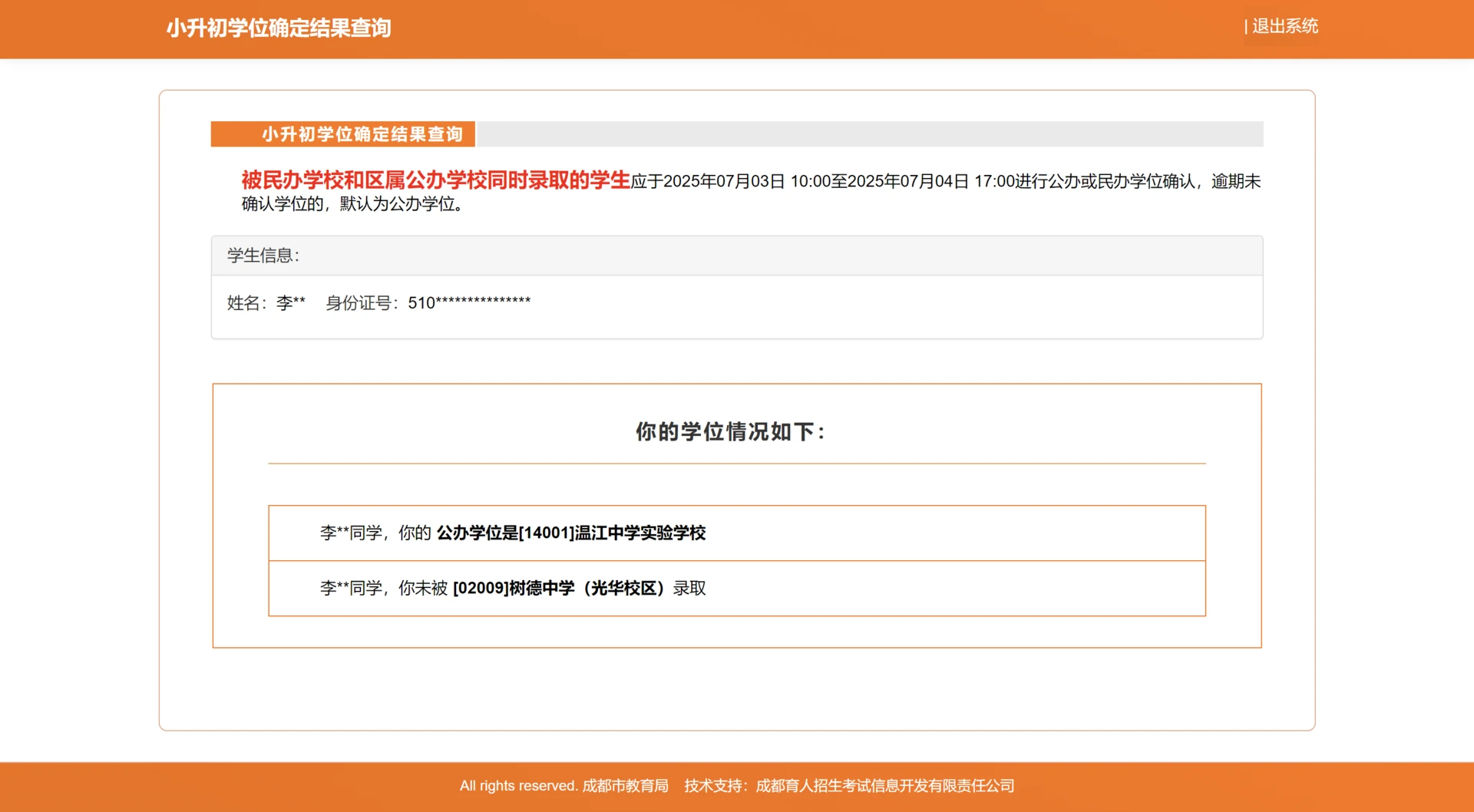Select the 未被录取 result row
The height and width of the screenshot is (812, 1474).
[736, 589]
